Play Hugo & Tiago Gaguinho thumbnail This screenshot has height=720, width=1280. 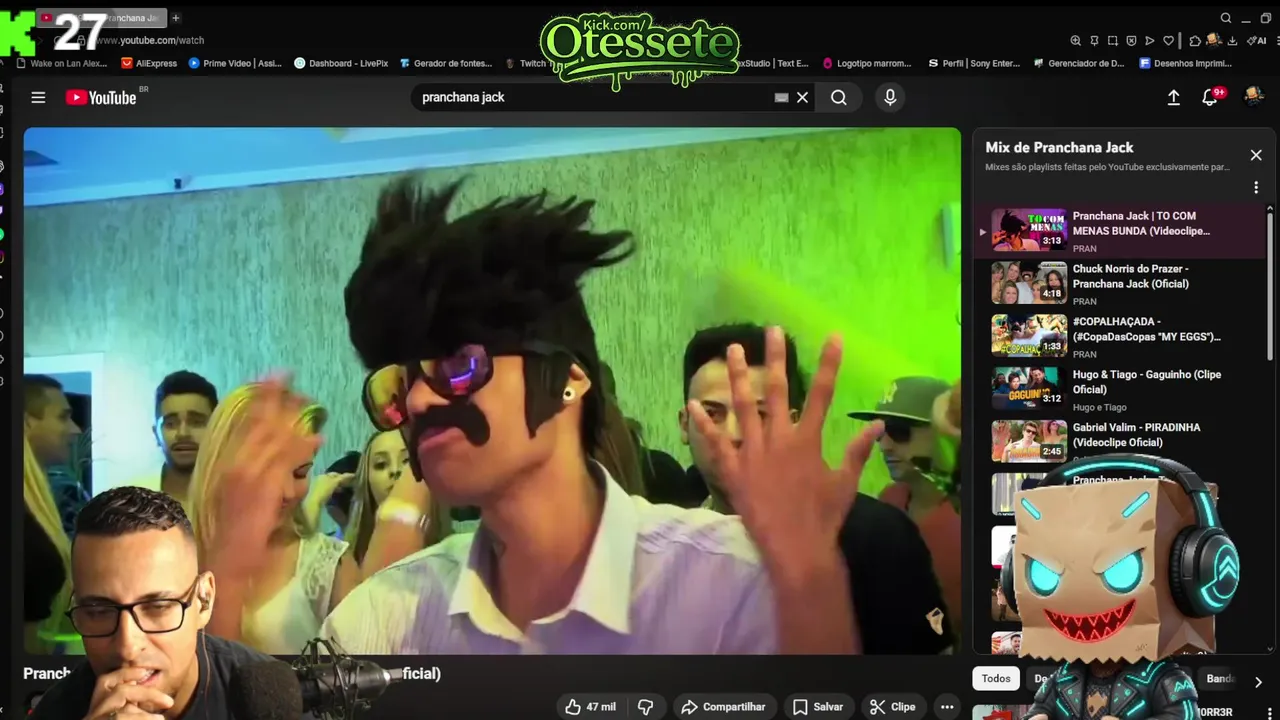click(x=1029, y=388)
